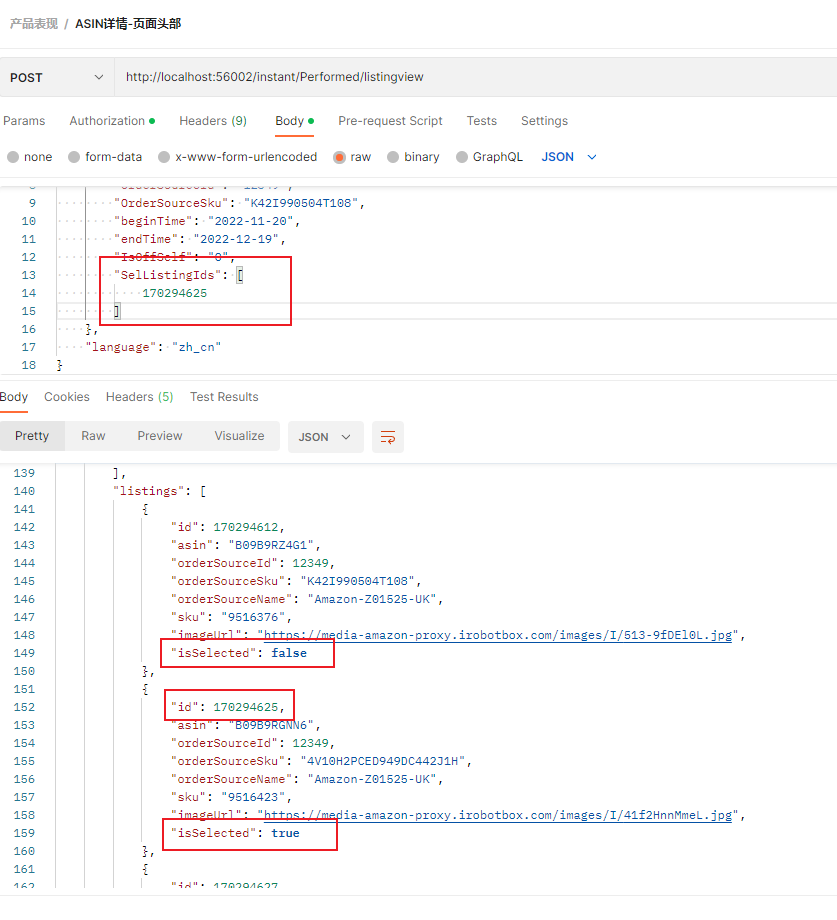This screenshot has height=920, width=837.
Task: Open the 41f2HnnMmeL.jpg image URL link
Action: point(498,816)
